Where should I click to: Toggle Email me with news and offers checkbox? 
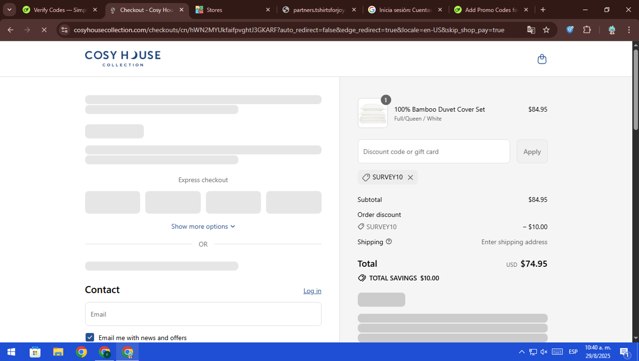pos(90,337)
